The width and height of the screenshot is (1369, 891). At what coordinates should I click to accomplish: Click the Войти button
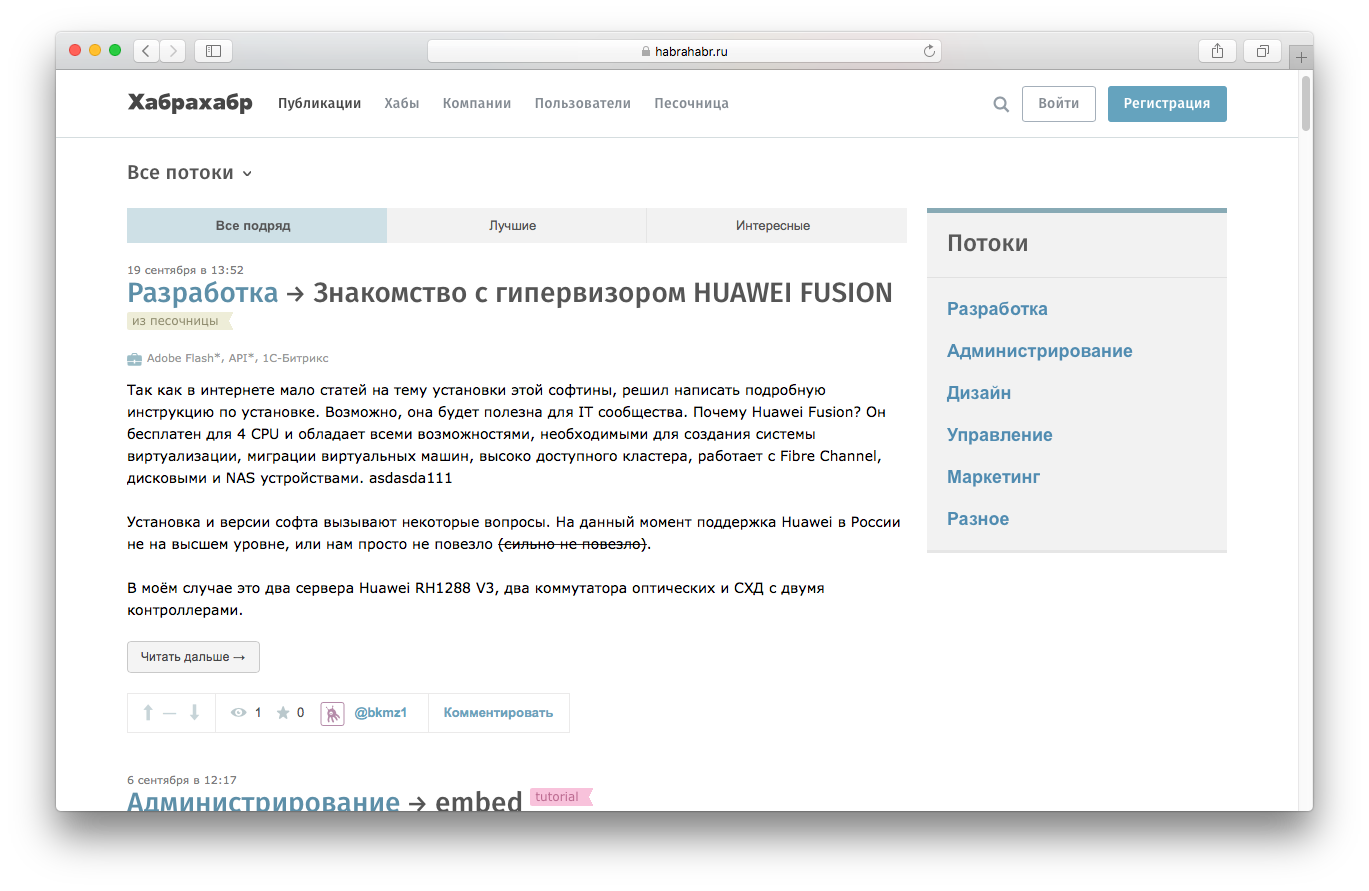1058,104
